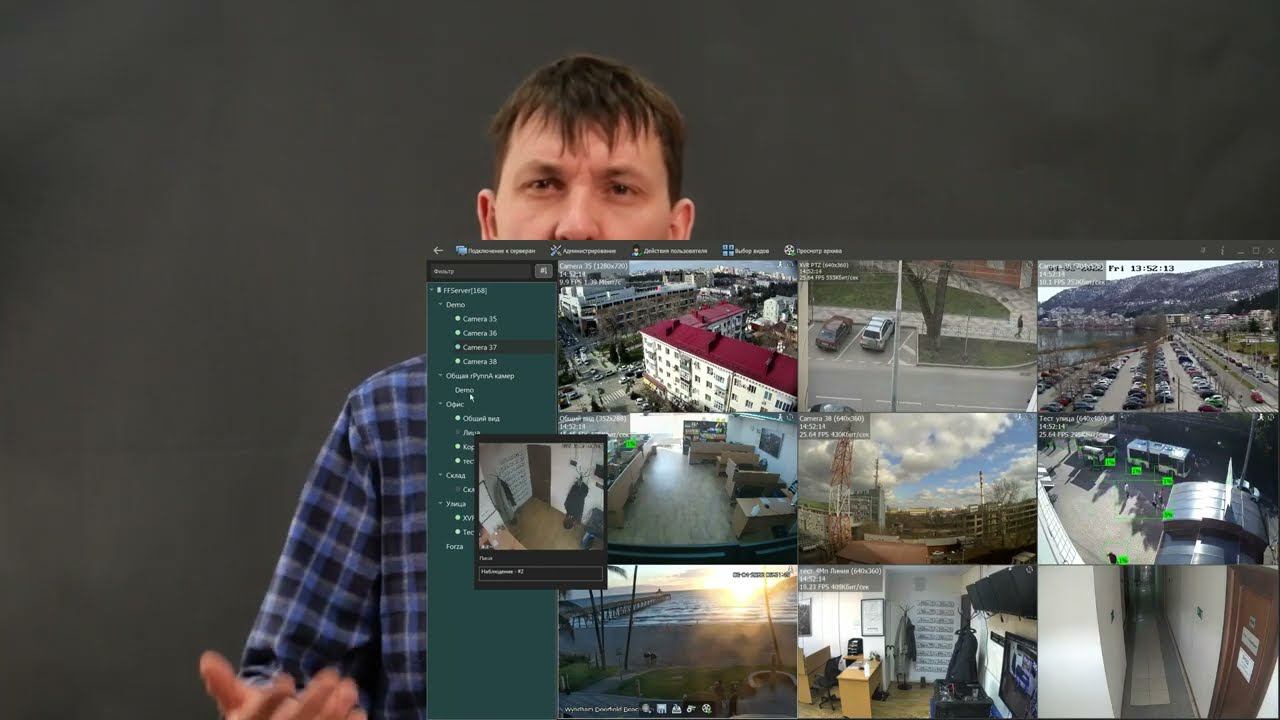Click the info icon in the title bar
1280x720 pixels.
pyautogui.click(x=1222, y=250)
